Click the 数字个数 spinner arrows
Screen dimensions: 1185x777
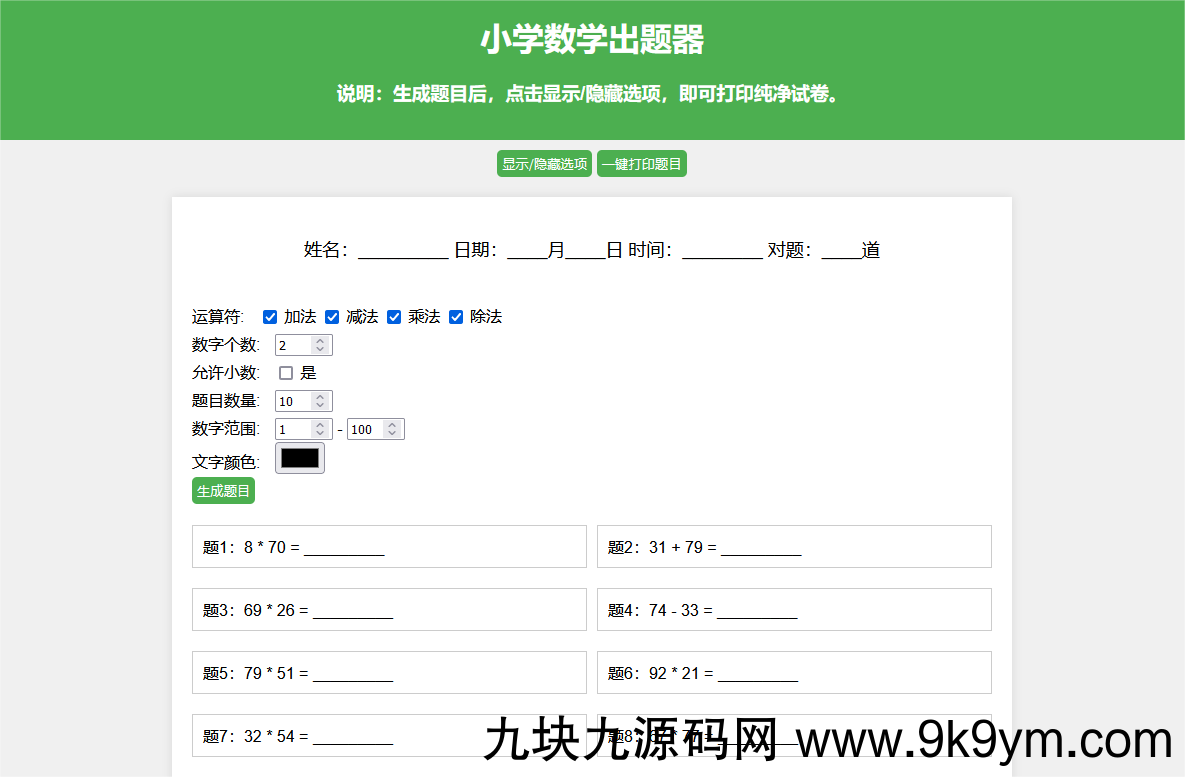point(320,345)
